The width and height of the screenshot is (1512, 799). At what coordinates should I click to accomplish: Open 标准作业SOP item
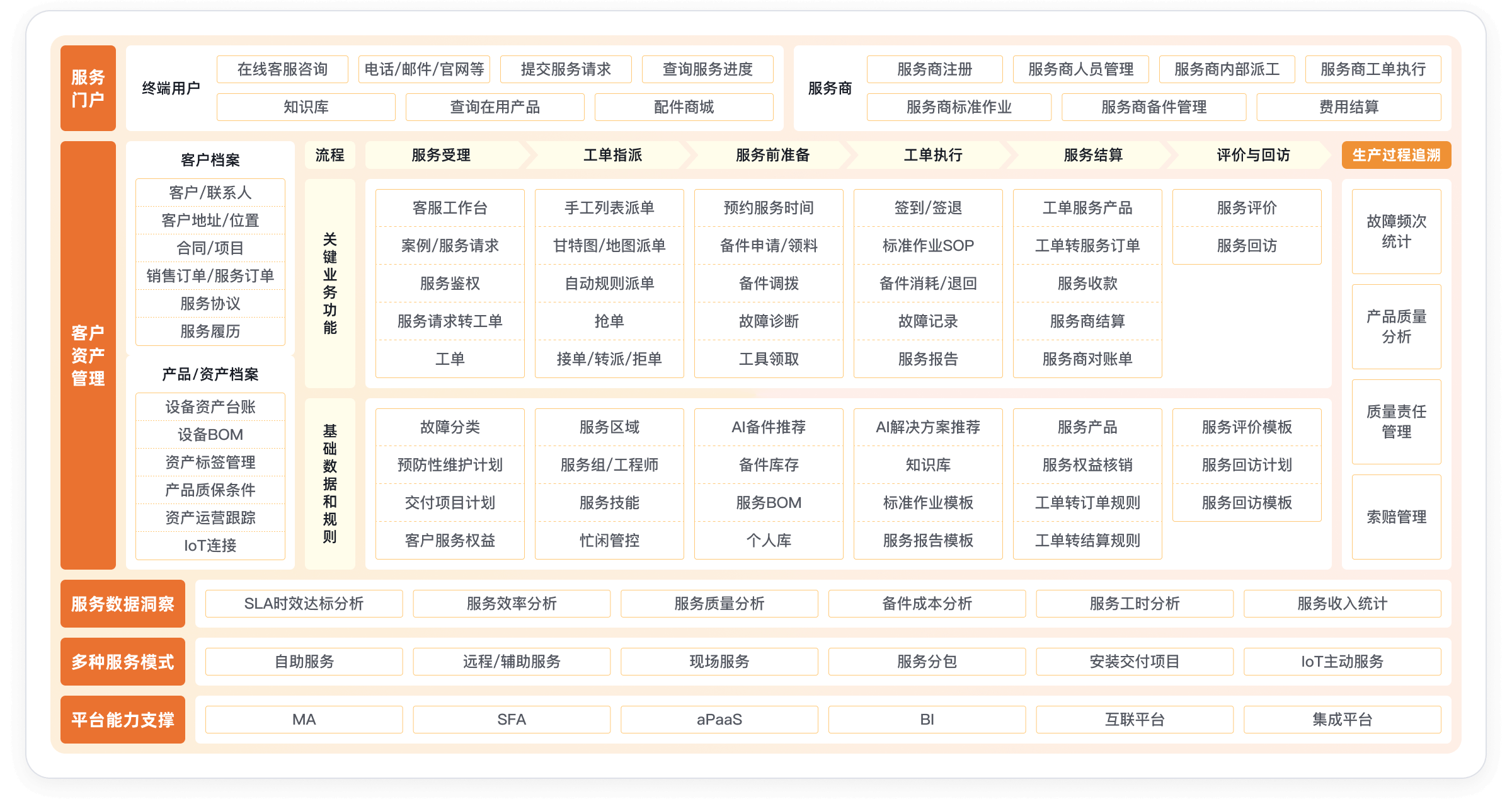928,245
